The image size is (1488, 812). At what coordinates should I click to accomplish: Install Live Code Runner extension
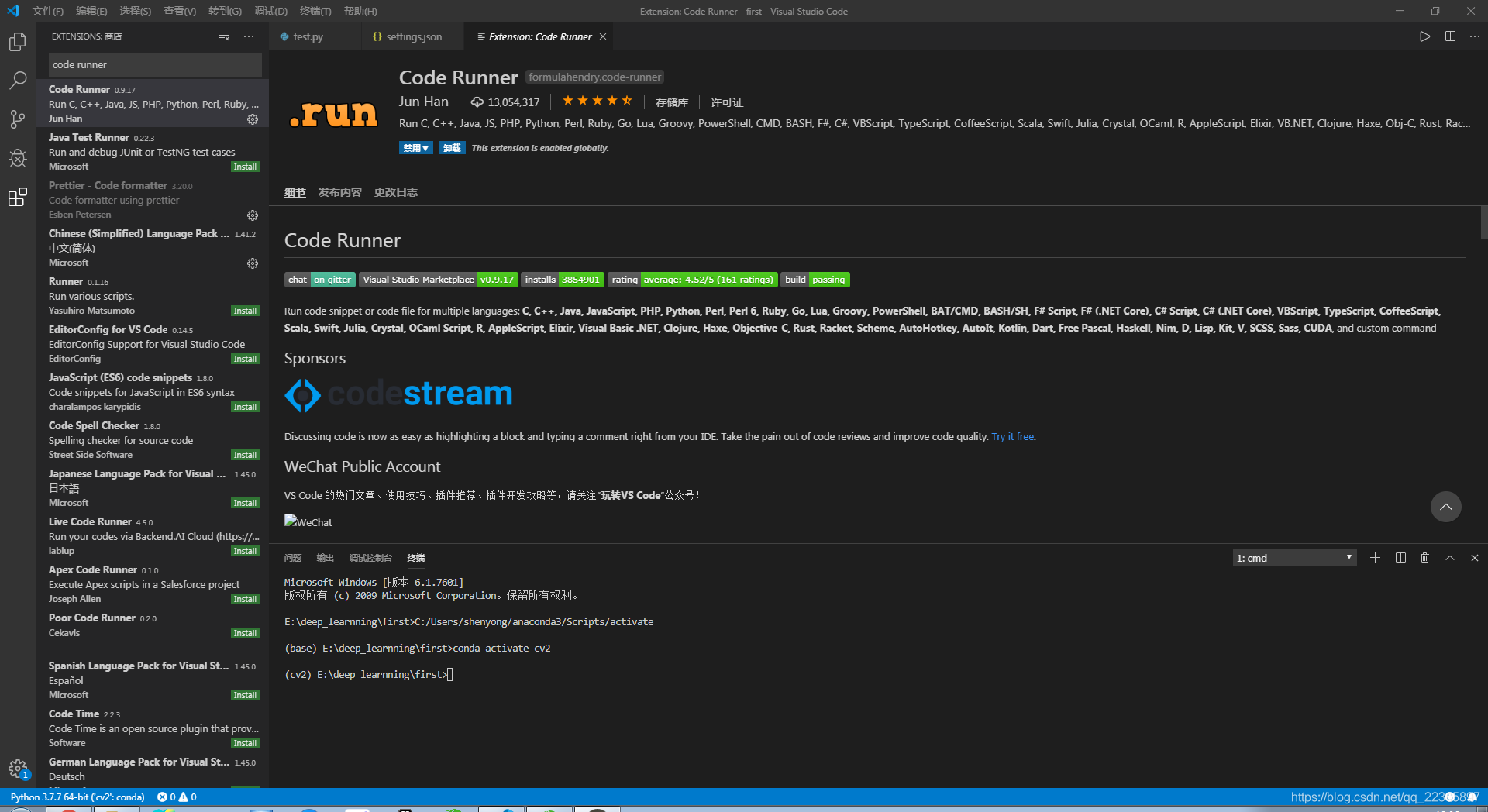[x=246, y=551]
